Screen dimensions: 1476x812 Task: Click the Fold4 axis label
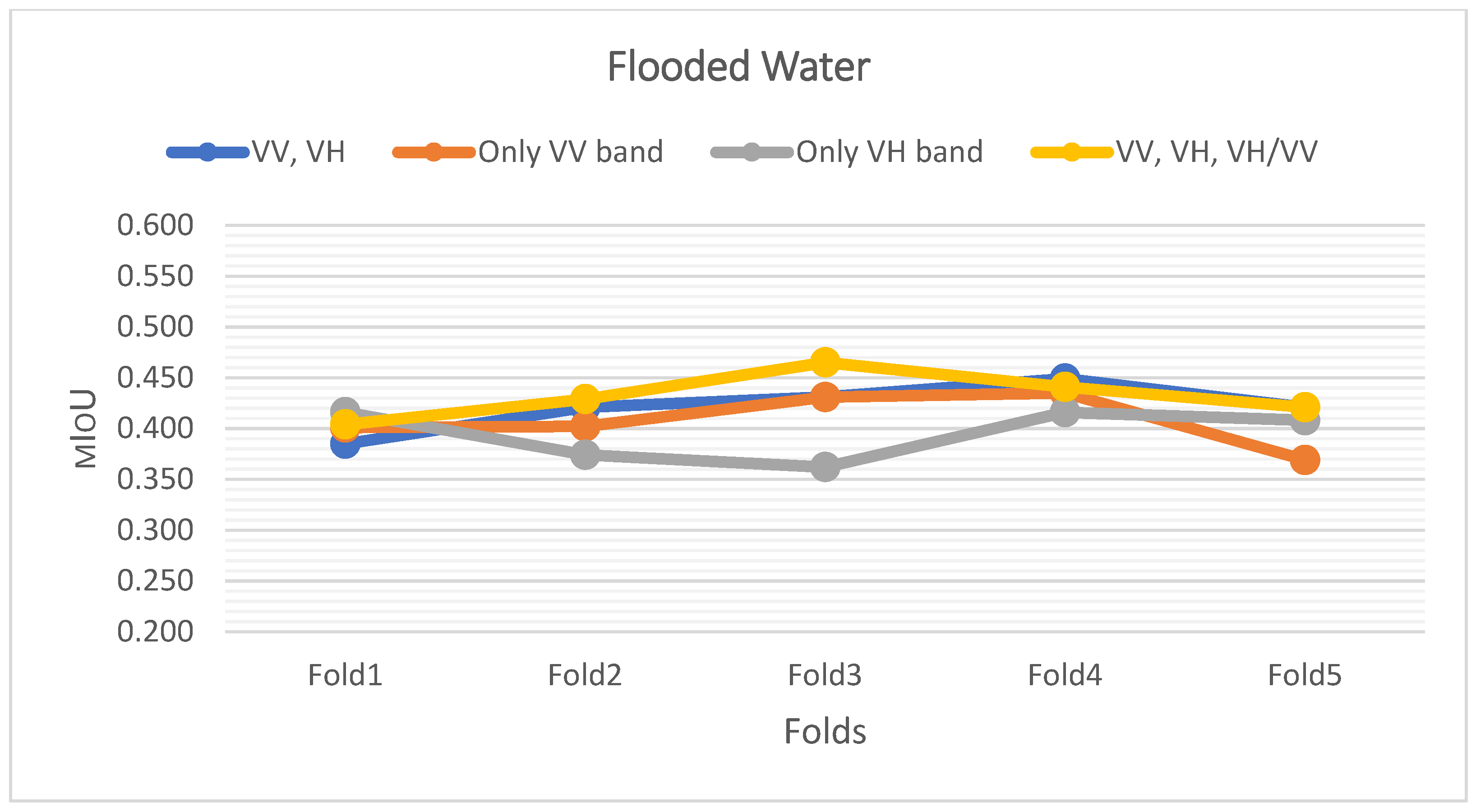(x=1065, y=675)
